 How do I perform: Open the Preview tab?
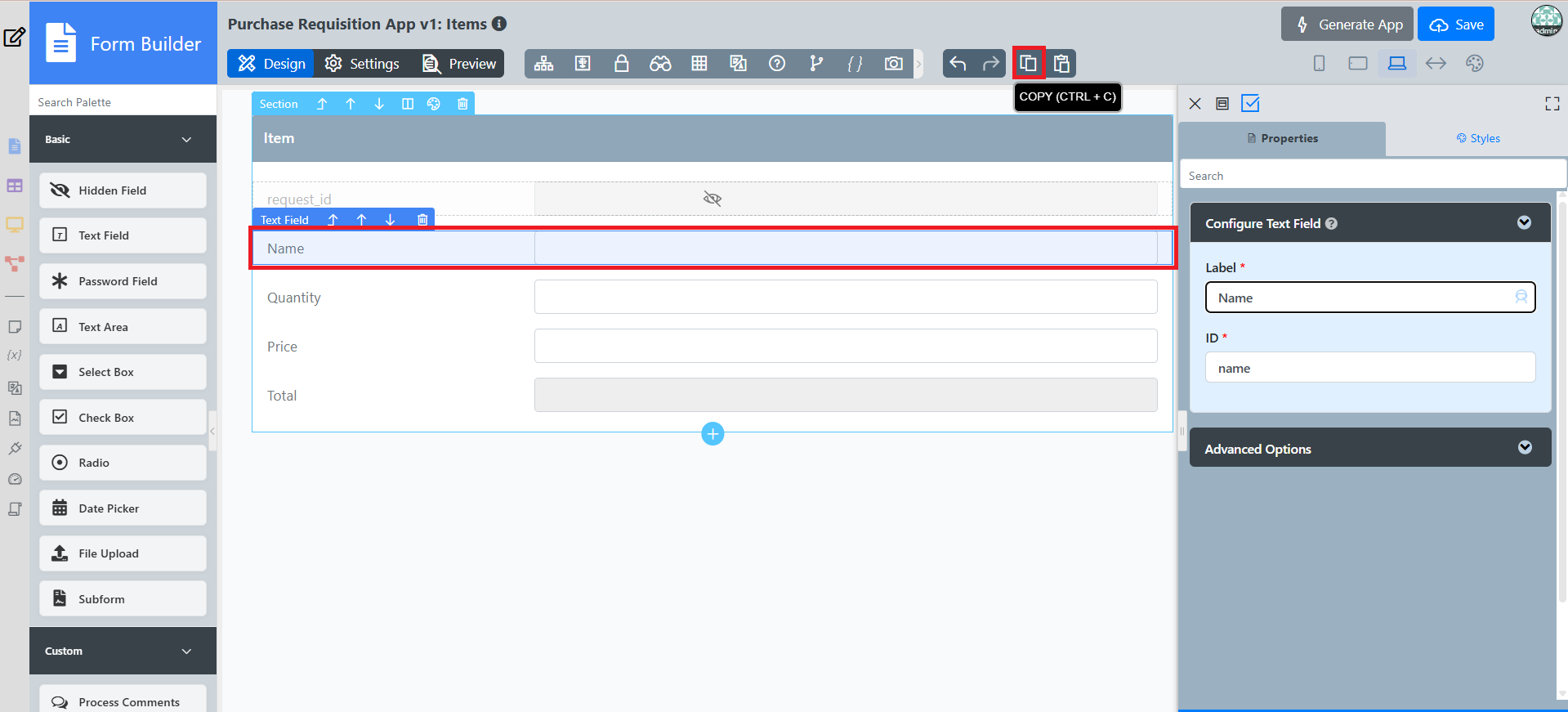pyautogui.click(x=459, y=64)
